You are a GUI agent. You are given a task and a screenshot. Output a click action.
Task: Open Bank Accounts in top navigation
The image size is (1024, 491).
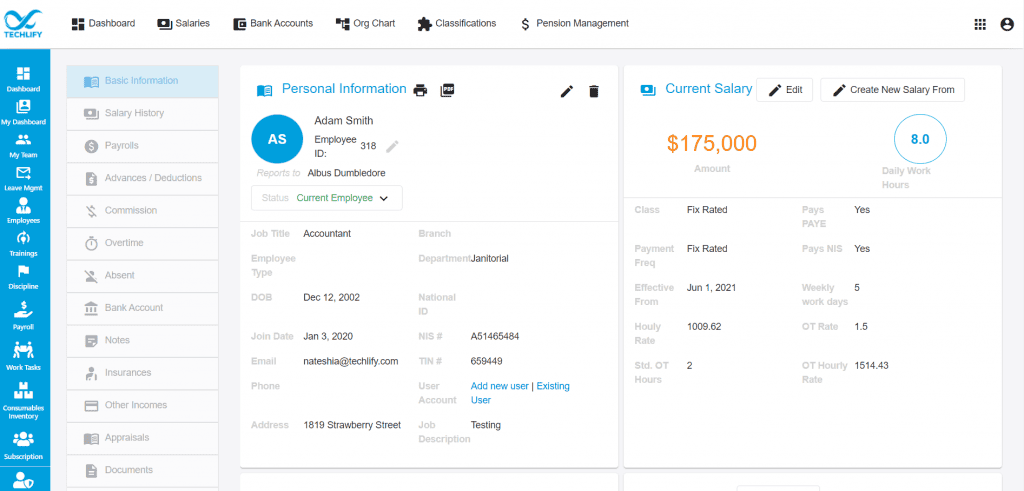tap(273, 24)
